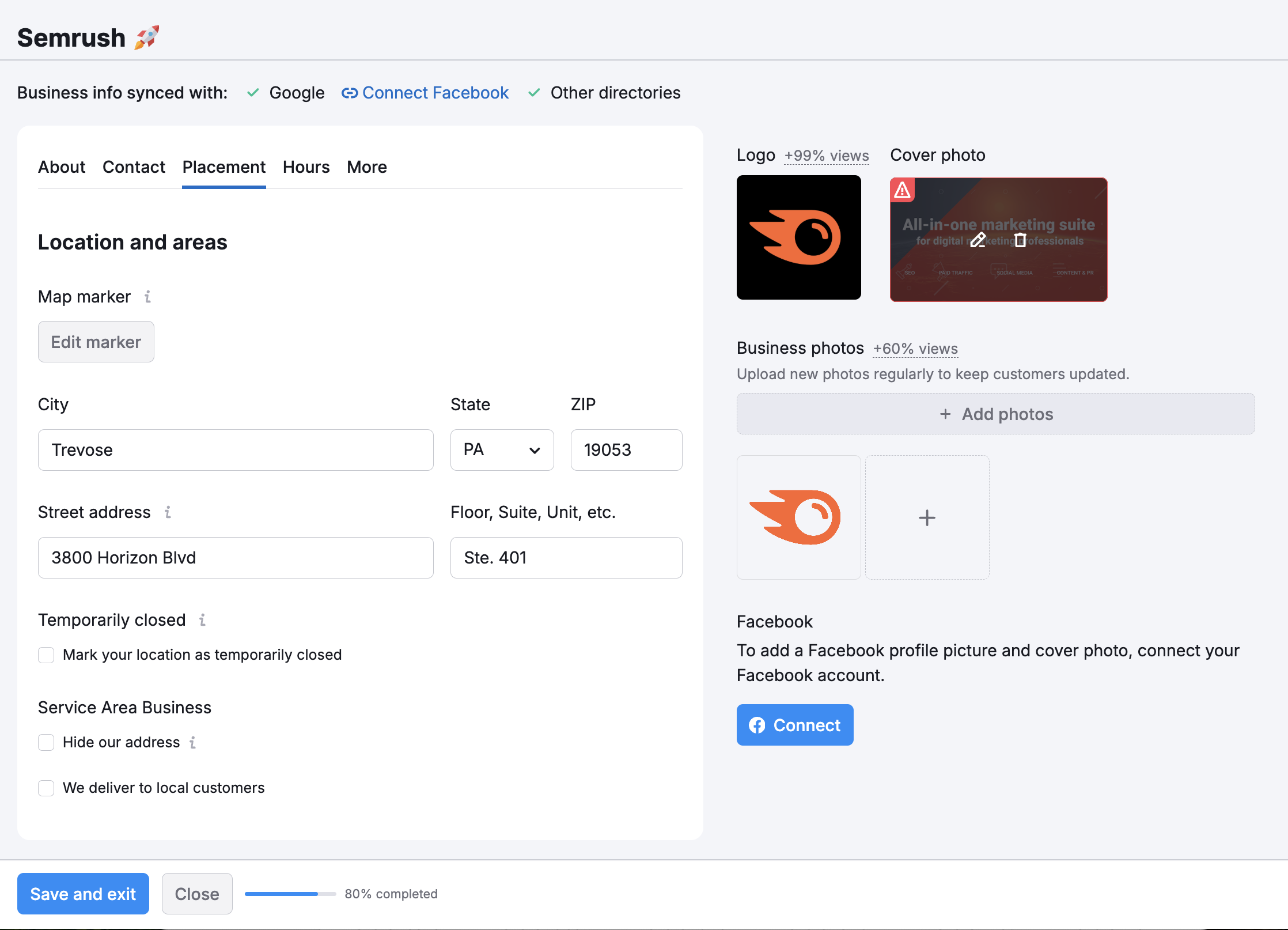Click the cover photo delete trash icon

[1020, 240]
